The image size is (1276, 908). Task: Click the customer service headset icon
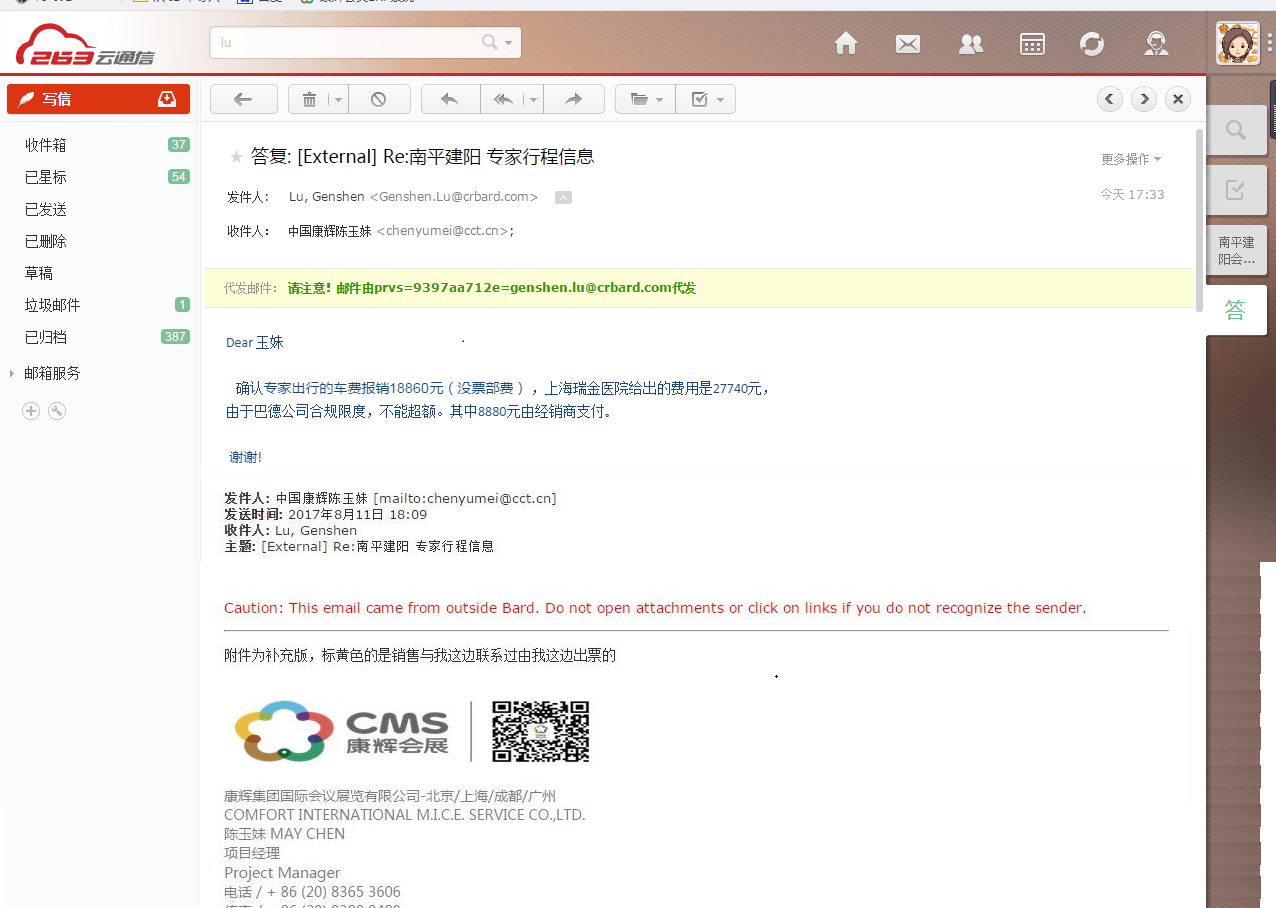[x=1156, y=44]
